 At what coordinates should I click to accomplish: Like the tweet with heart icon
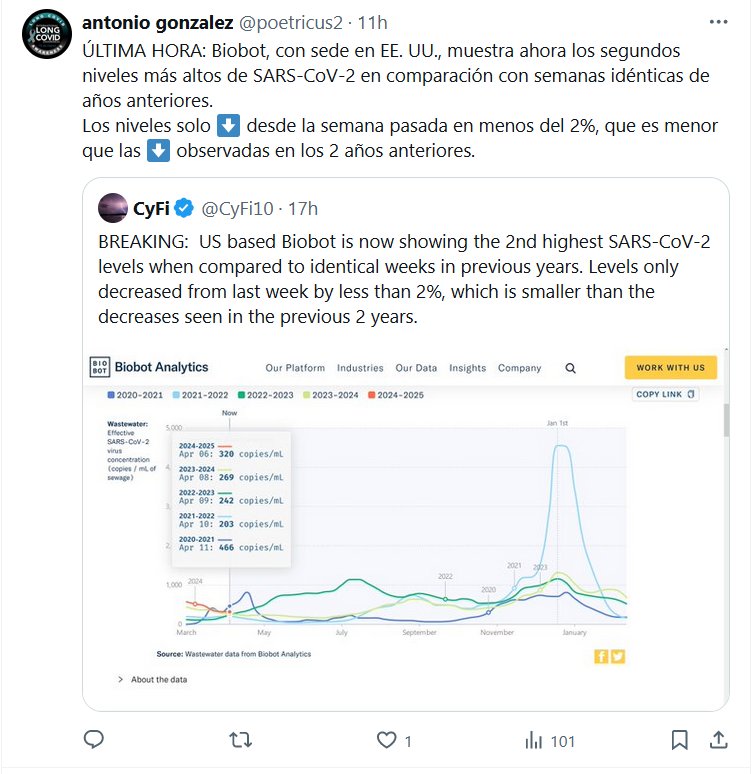tap(387, 740)
